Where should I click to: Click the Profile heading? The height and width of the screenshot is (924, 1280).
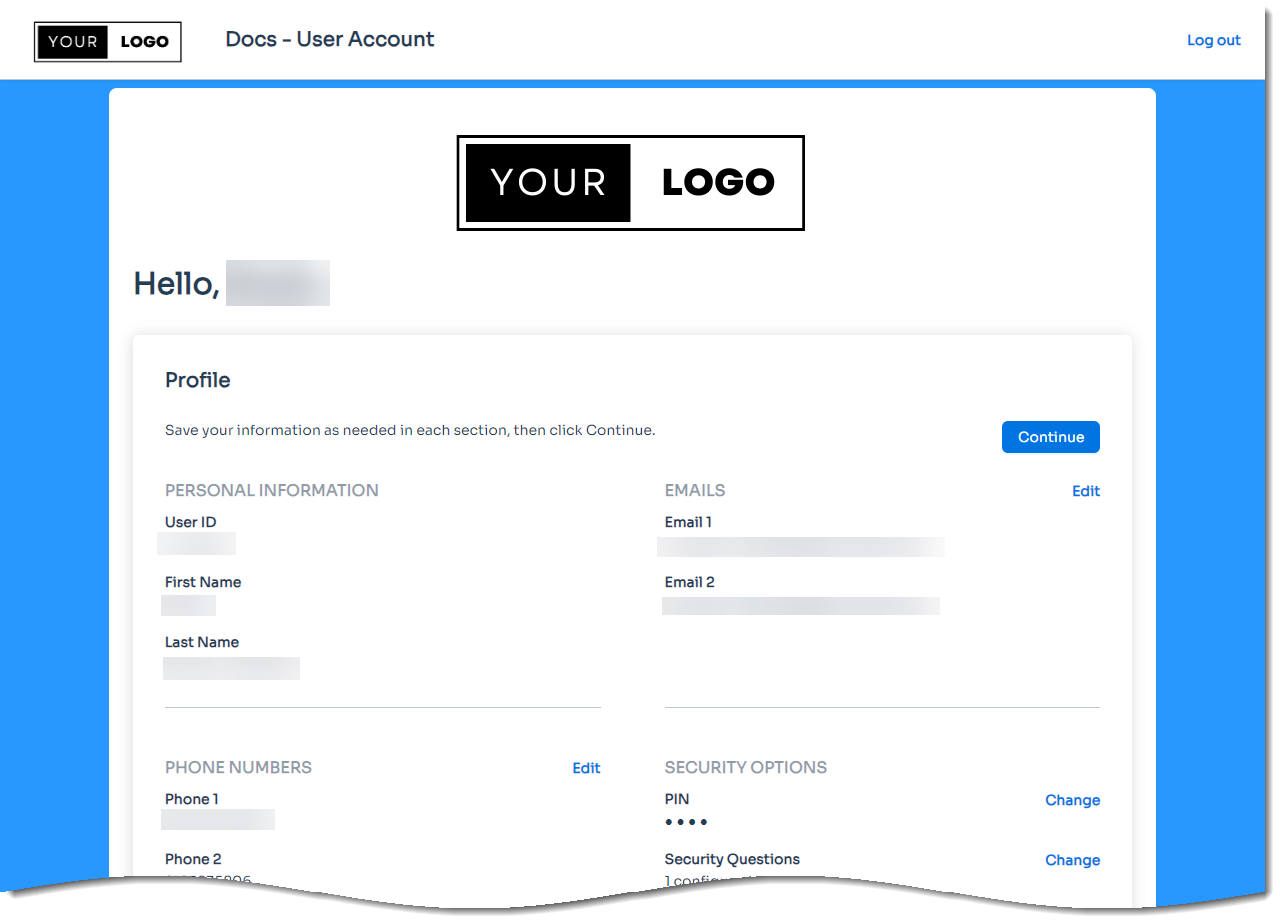[198, 380]
